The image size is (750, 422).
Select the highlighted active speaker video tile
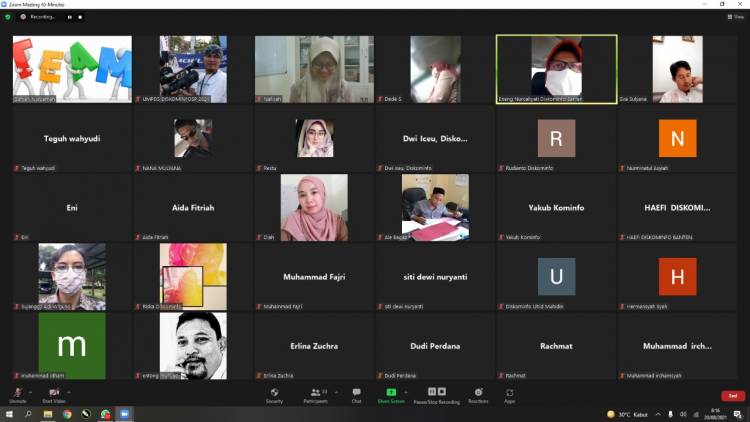(x=556, y=69)
